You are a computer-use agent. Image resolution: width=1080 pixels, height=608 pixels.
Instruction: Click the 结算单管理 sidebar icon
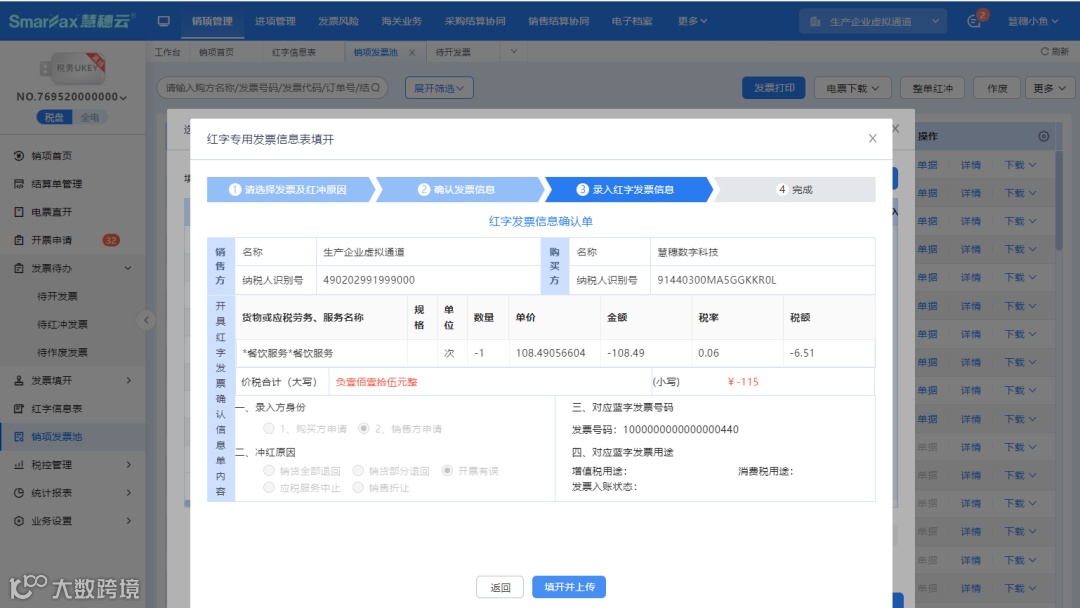coord(19,184)
